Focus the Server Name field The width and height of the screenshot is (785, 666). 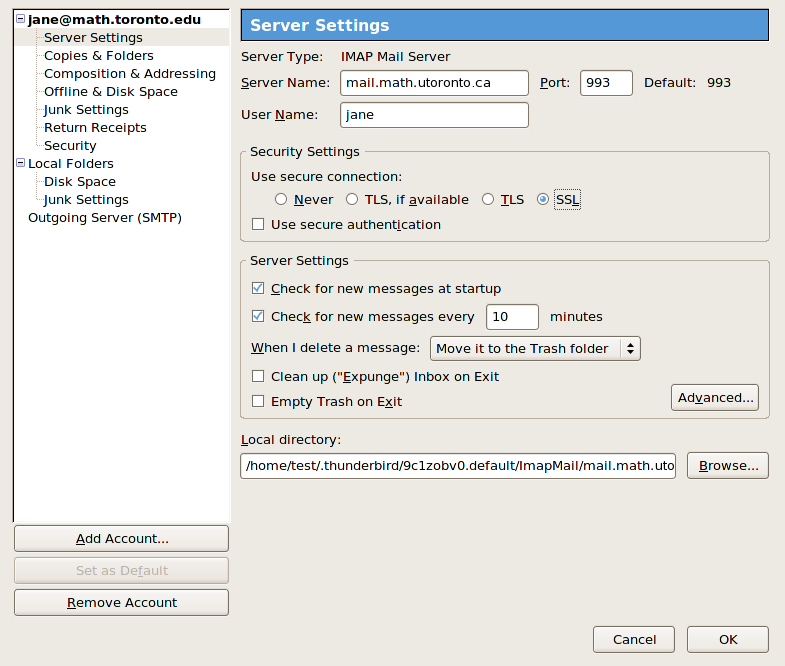(434, 83)
